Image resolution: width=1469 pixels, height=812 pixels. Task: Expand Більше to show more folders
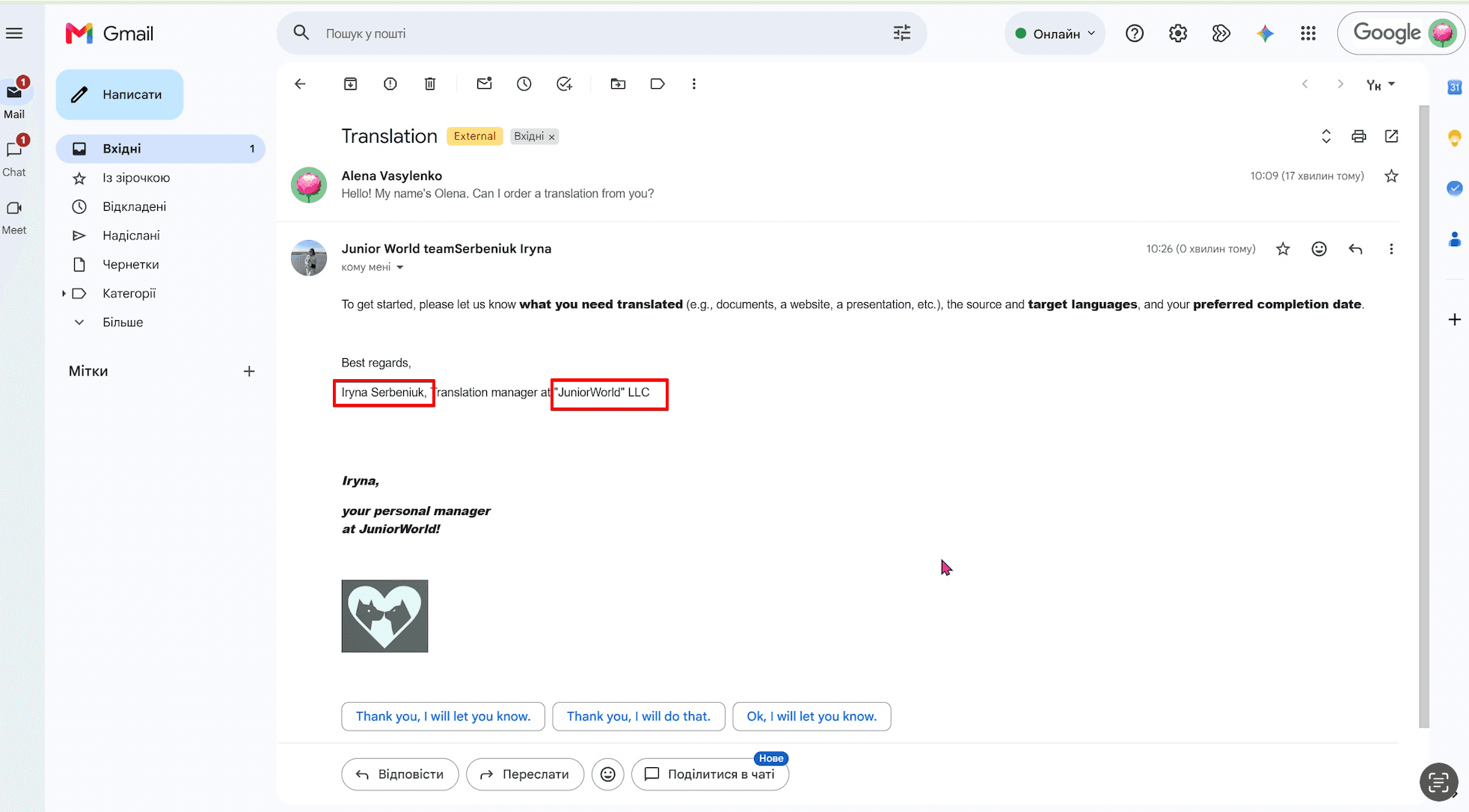coord(123,322)
